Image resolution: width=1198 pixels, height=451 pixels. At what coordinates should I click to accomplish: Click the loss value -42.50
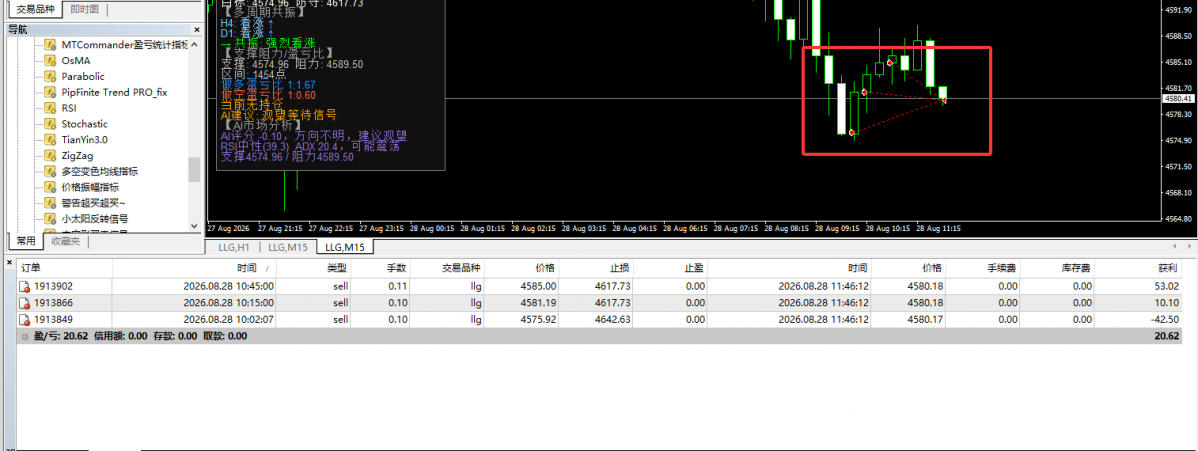1164,319
